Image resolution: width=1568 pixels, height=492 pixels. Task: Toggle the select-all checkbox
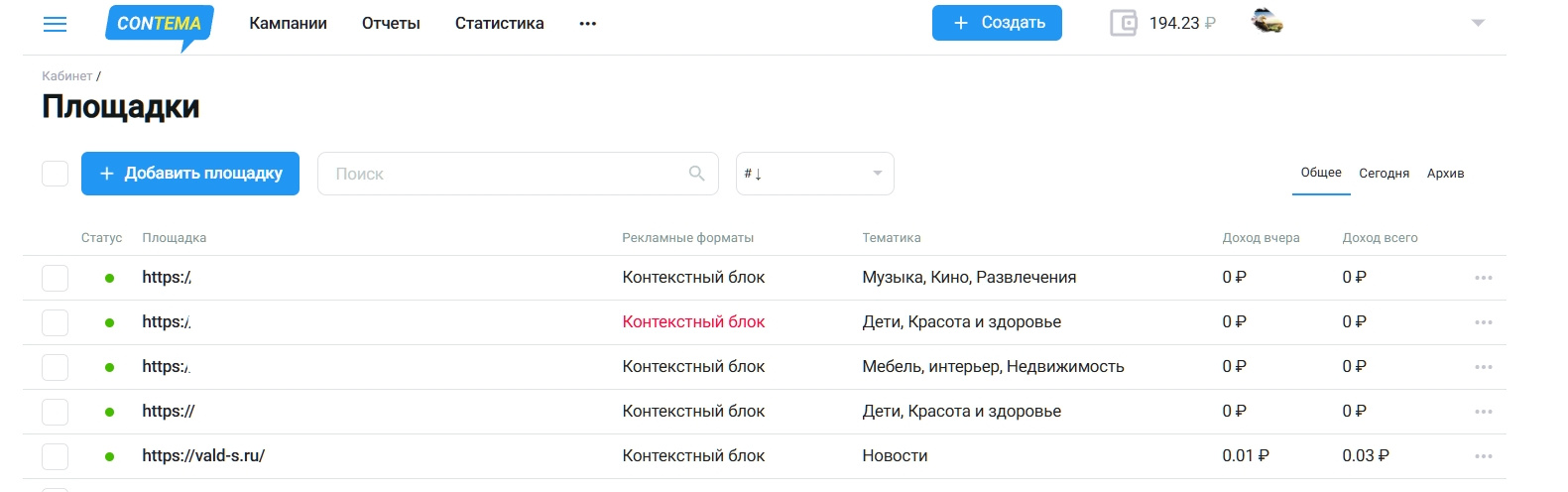tap(56, 174)
